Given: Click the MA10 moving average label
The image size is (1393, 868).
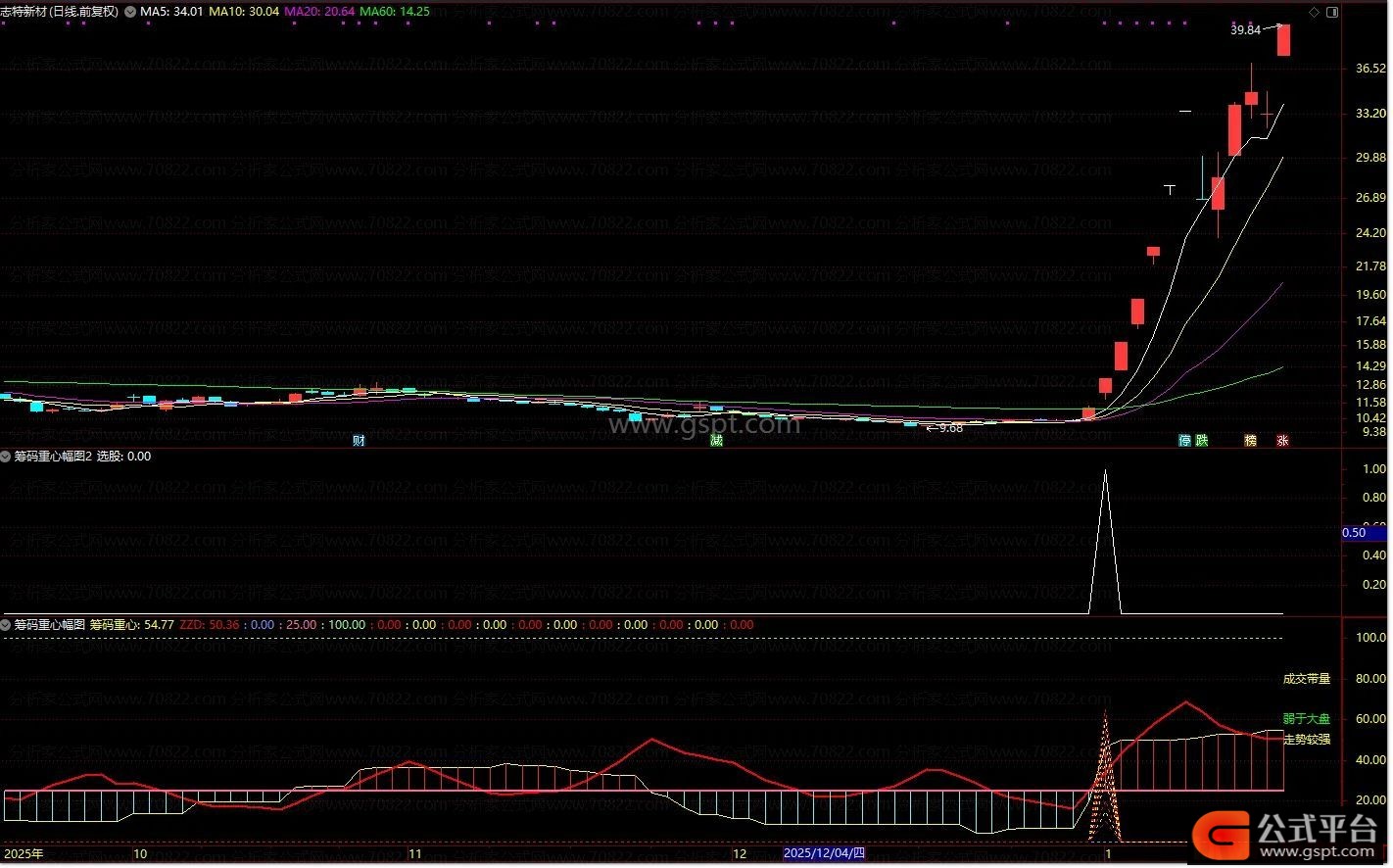Looking at the screenshot, I should pos(243,12).
